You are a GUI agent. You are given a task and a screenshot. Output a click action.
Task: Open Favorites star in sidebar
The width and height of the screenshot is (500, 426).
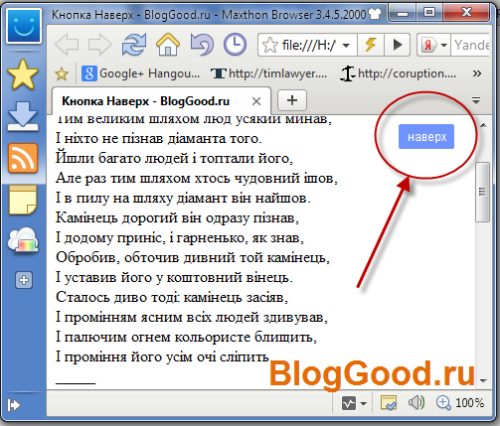[23, 75]
